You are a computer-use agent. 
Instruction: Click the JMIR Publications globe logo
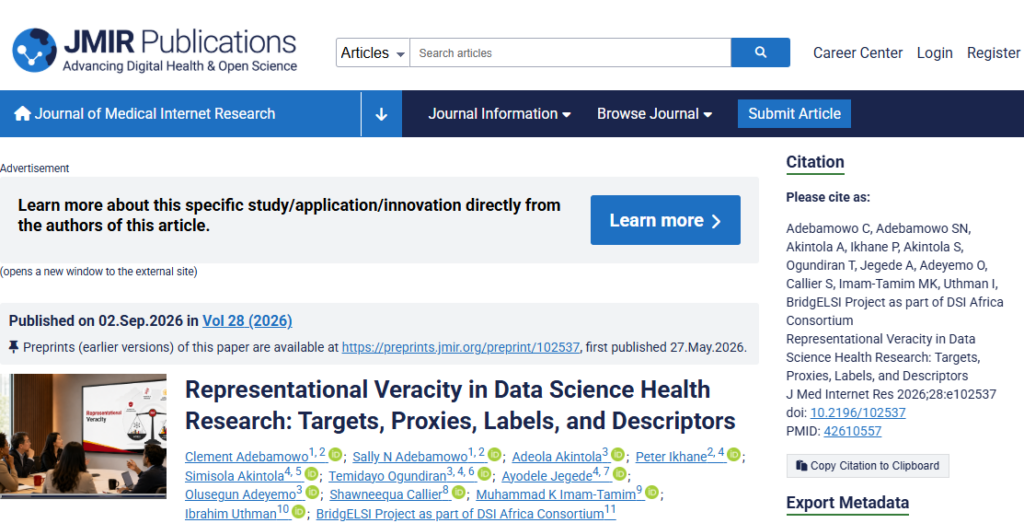click(35, 50)
